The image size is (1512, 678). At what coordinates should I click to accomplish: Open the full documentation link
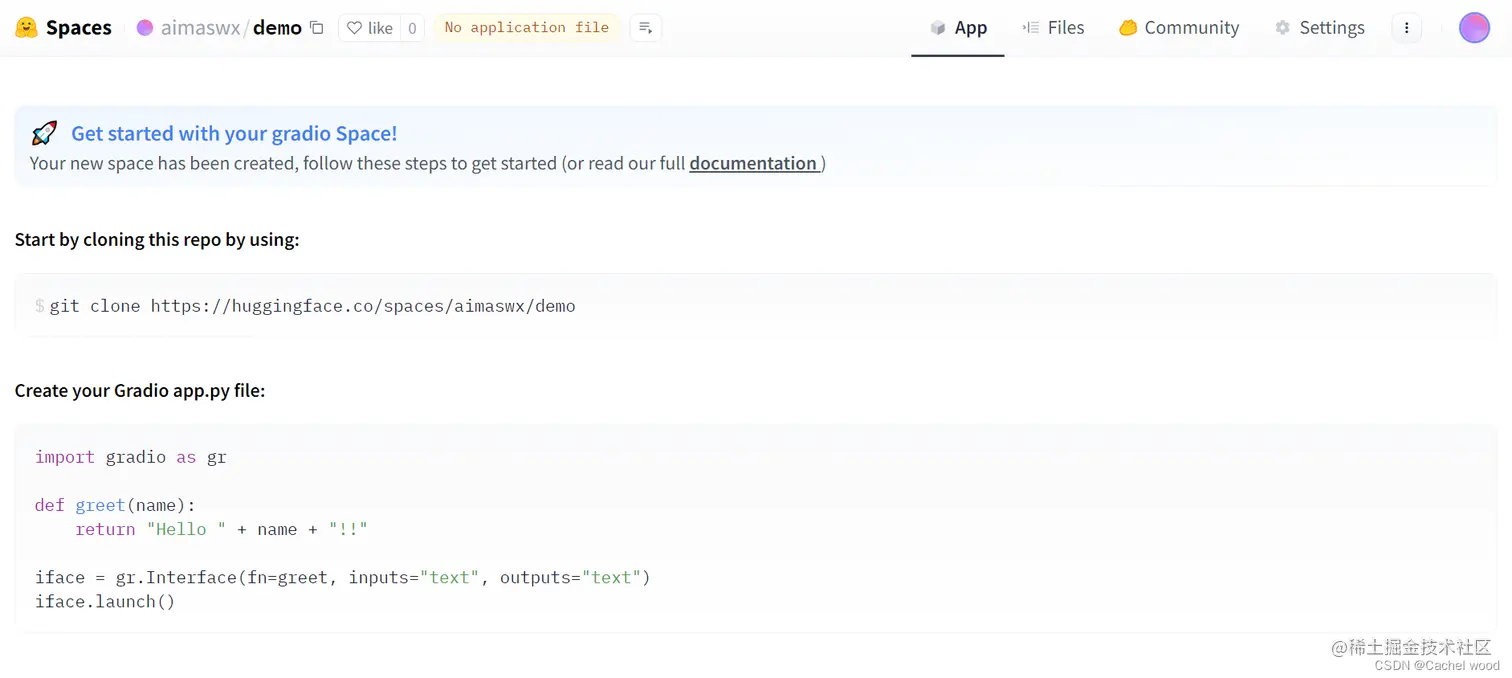pos(755,163)
